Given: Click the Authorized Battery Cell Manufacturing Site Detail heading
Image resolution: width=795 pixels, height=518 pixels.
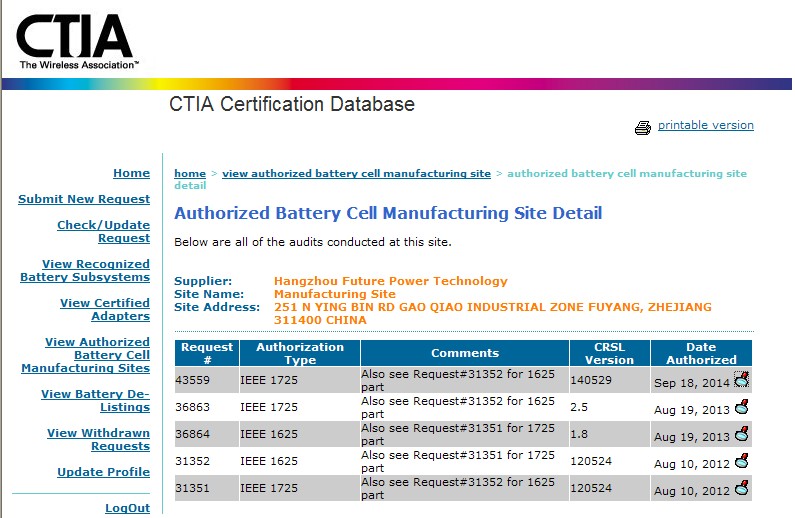Looking at the screenshot, I should [388, 213].
